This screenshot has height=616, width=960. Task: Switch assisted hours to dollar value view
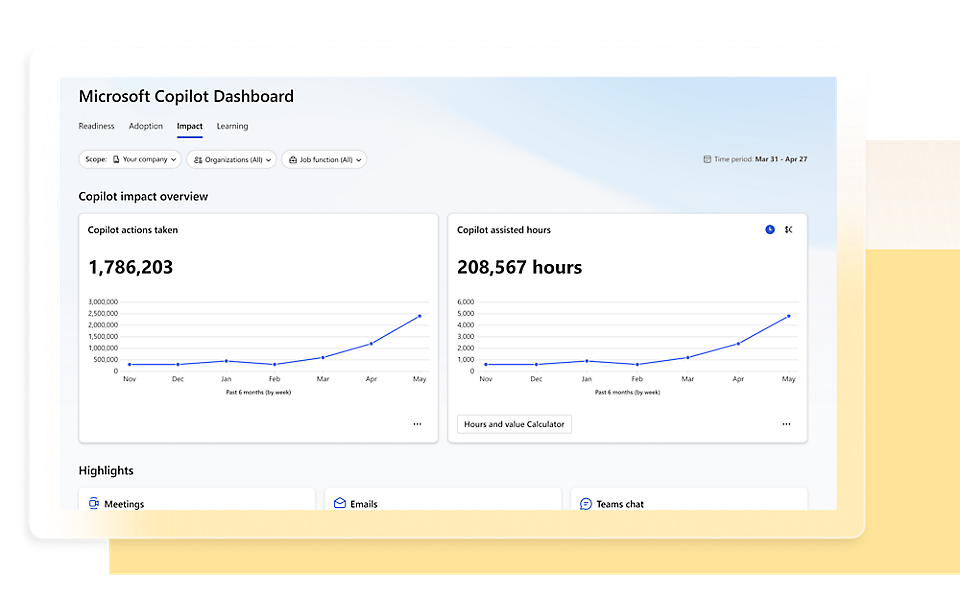coord(789,230)
